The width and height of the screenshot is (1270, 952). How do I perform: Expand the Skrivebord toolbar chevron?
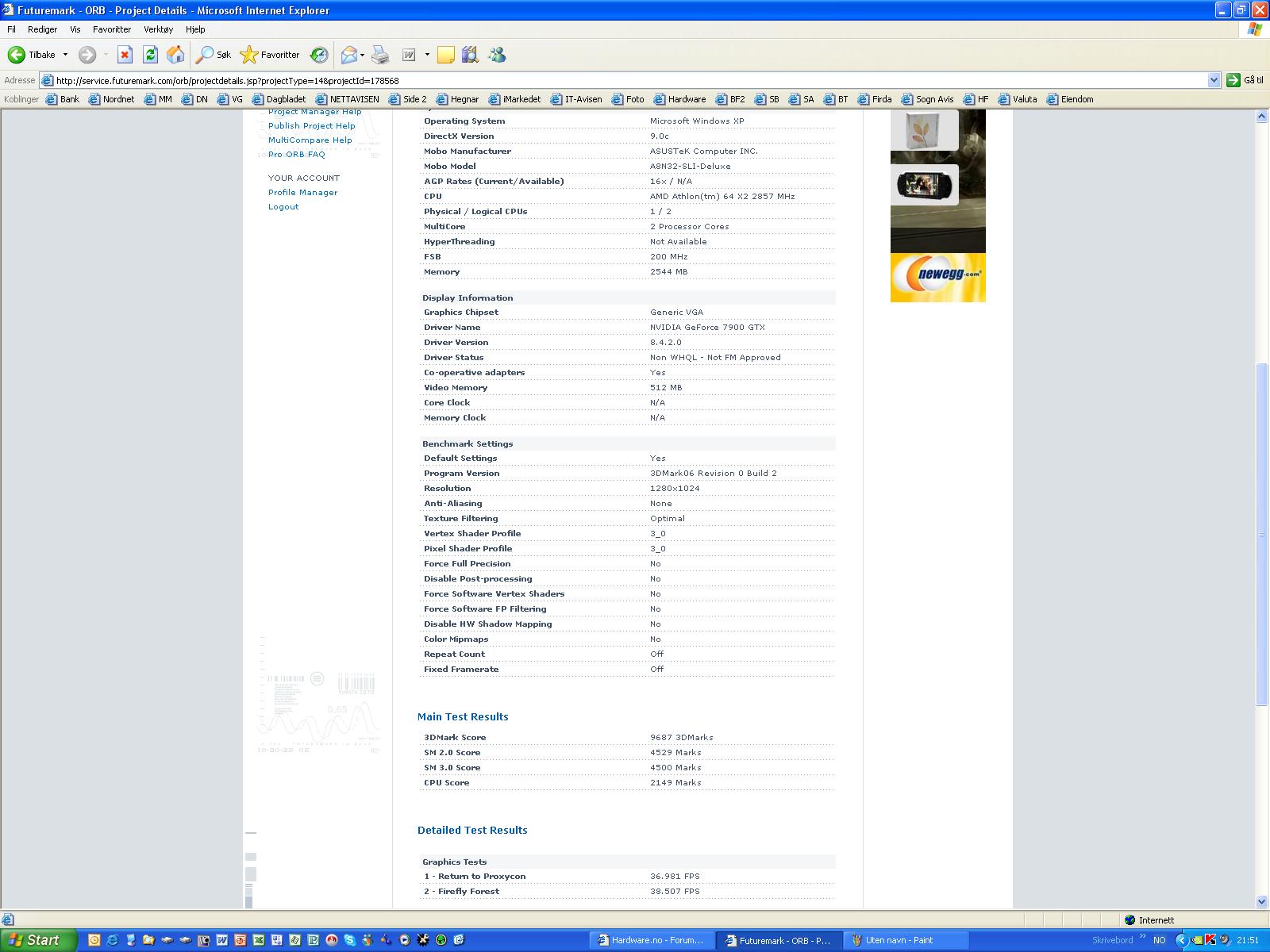1142,936
